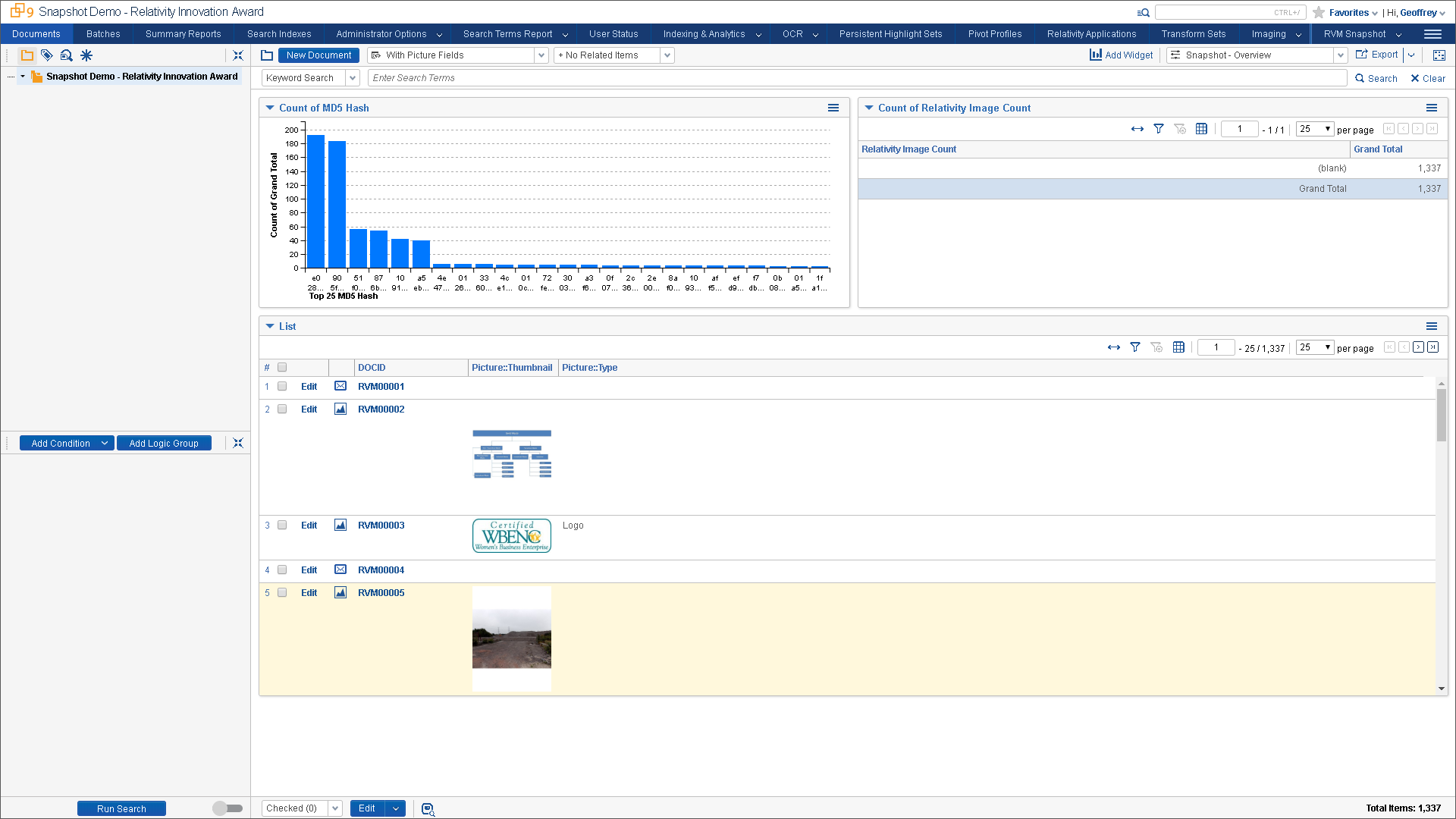This screenshot has width=1456, height=819.
Task: Collapse the Count of MD5 Hash widget
Action: click(270, 108)
